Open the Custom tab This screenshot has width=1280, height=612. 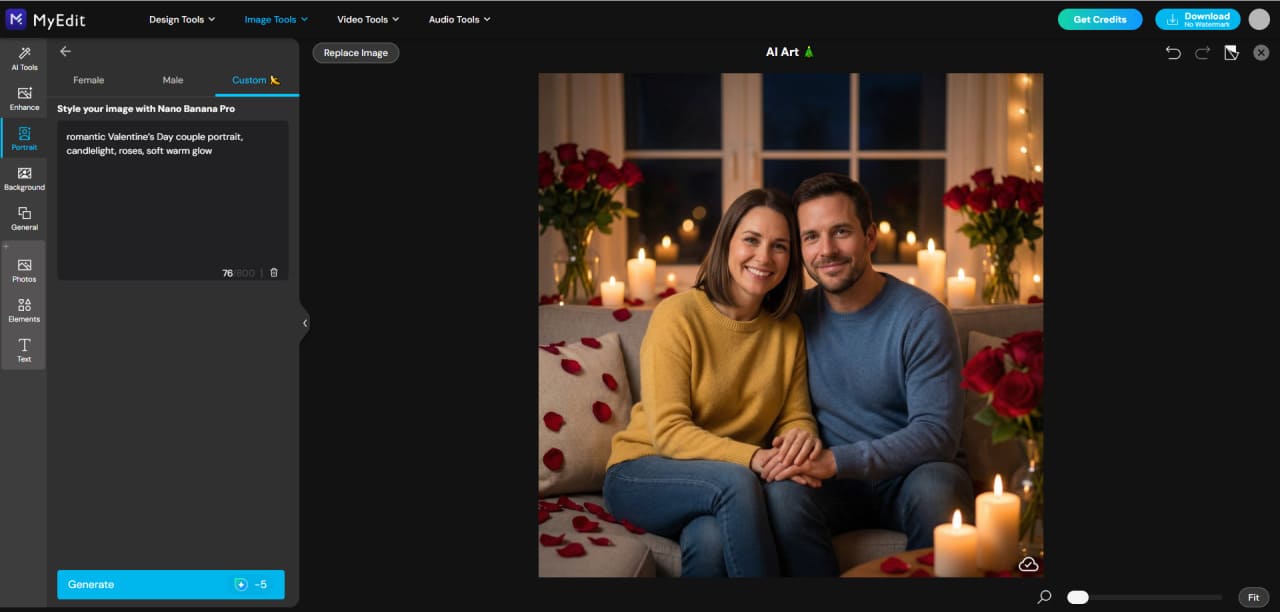click(x=251, y=79)
